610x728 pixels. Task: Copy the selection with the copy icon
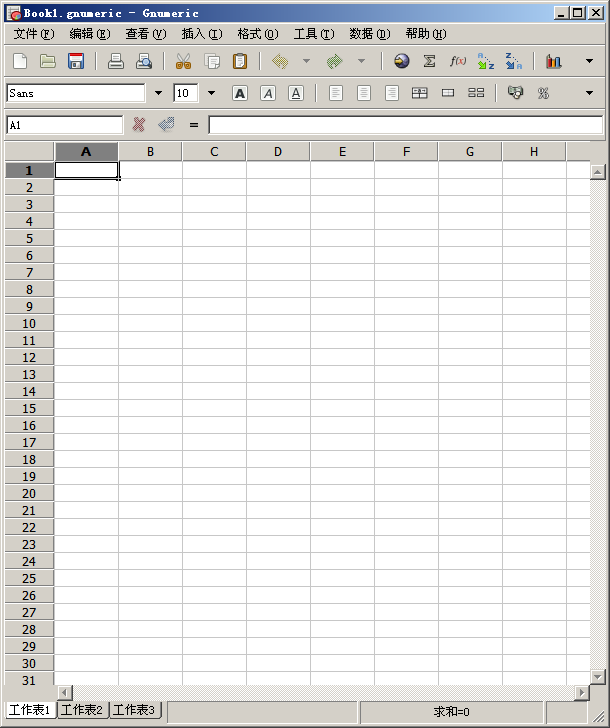(x=212, y=61)
